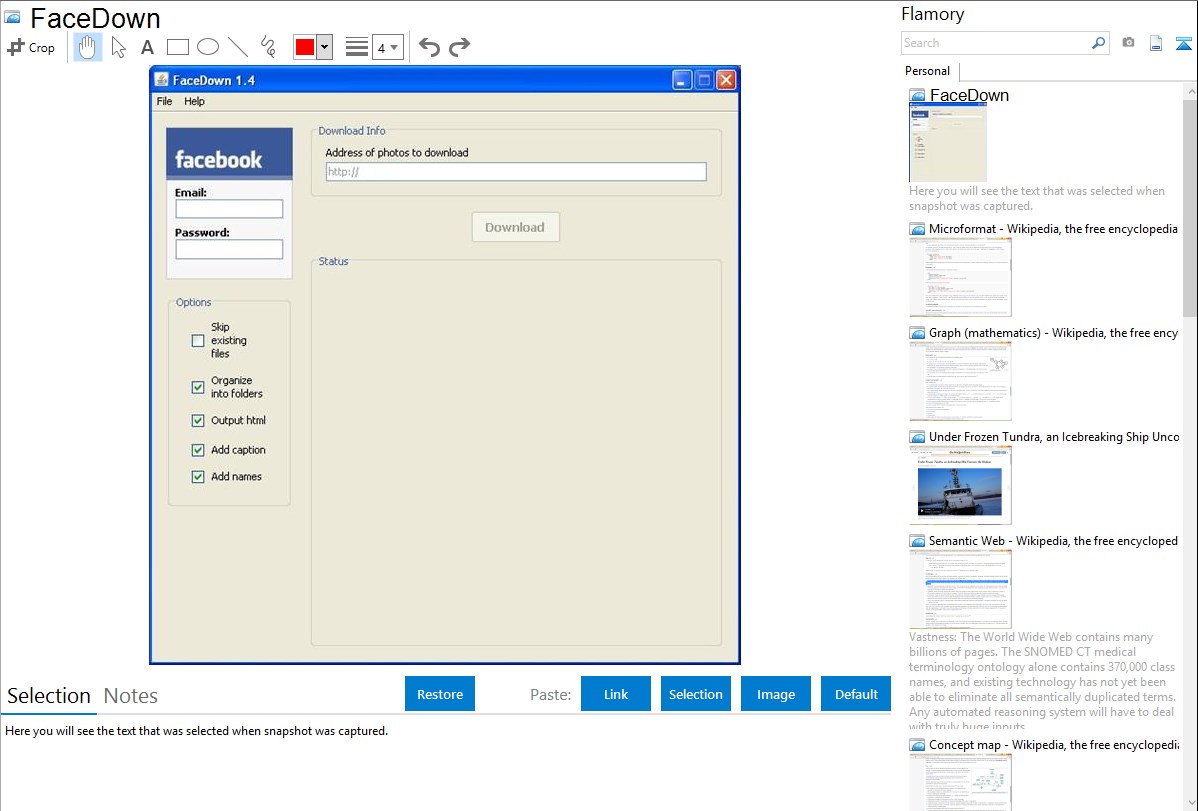1198x811 pixels.
Task: Uncheck the Add caption option
Action: [x=198, y=450]
